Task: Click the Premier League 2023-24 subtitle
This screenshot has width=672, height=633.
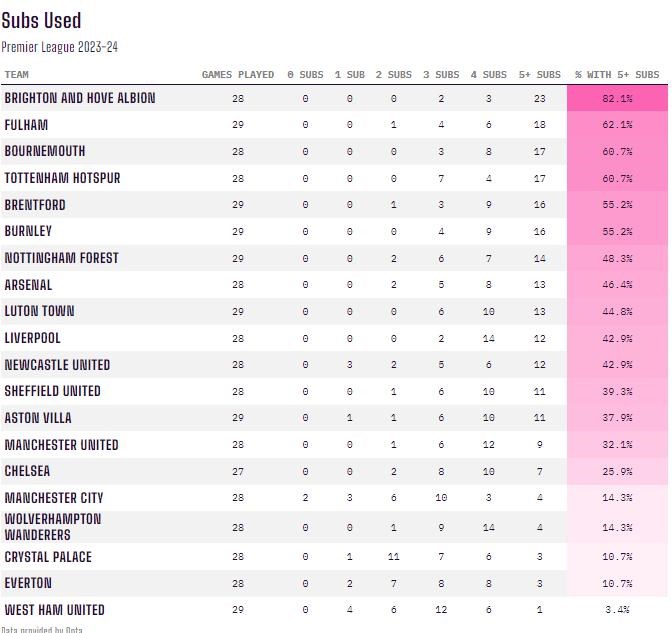Action: click(60, 47)
